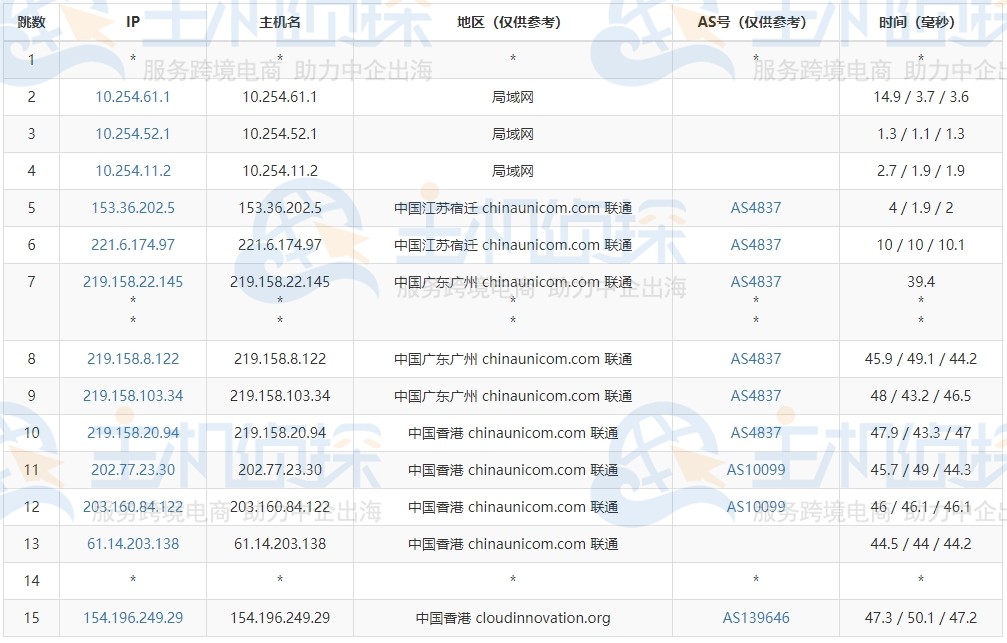
Task: Click the 地区 (仅供参考) column header
Action: [x=513, y=22]
